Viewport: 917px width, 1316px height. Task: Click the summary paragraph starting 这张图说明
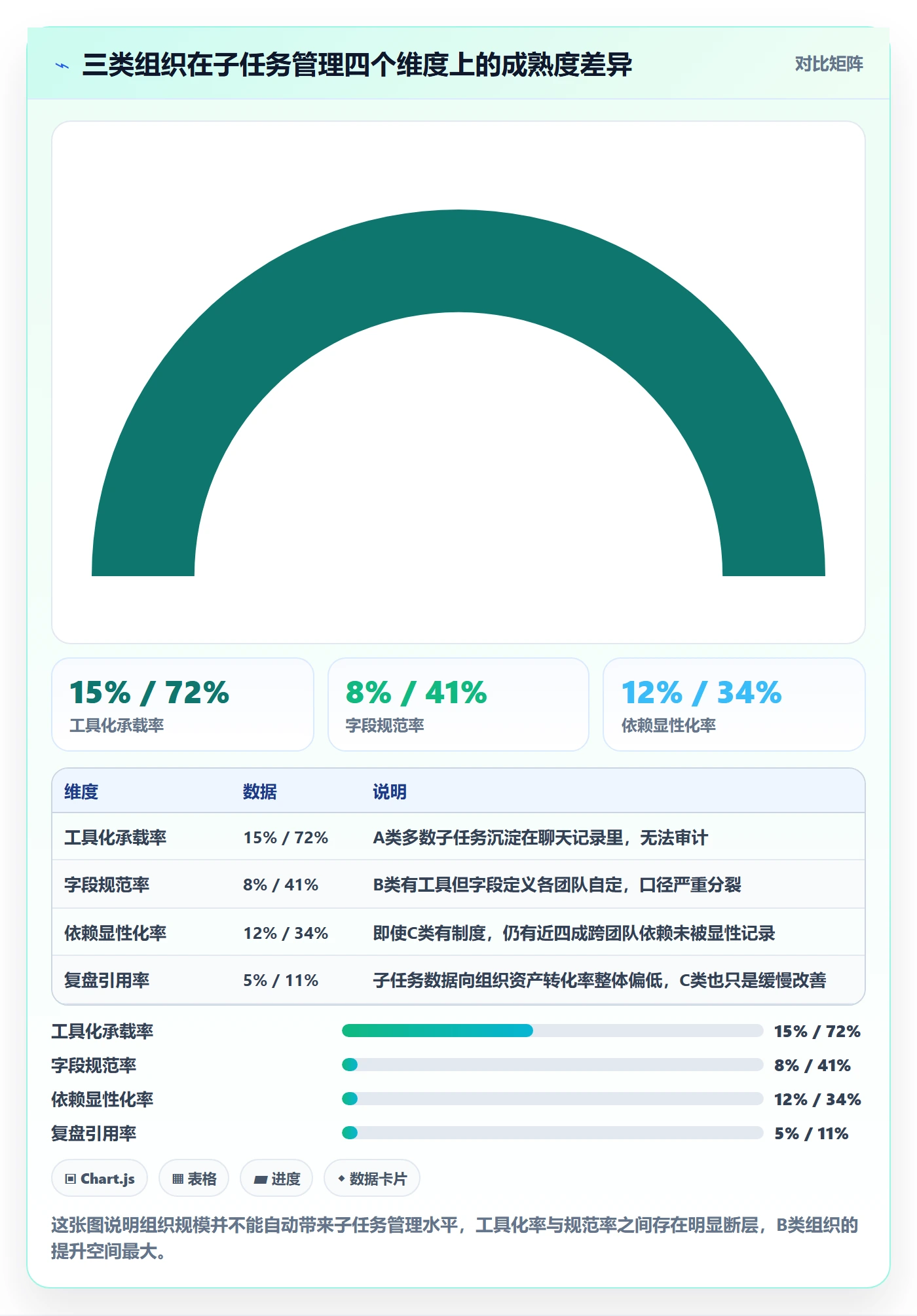point(455,1237)
